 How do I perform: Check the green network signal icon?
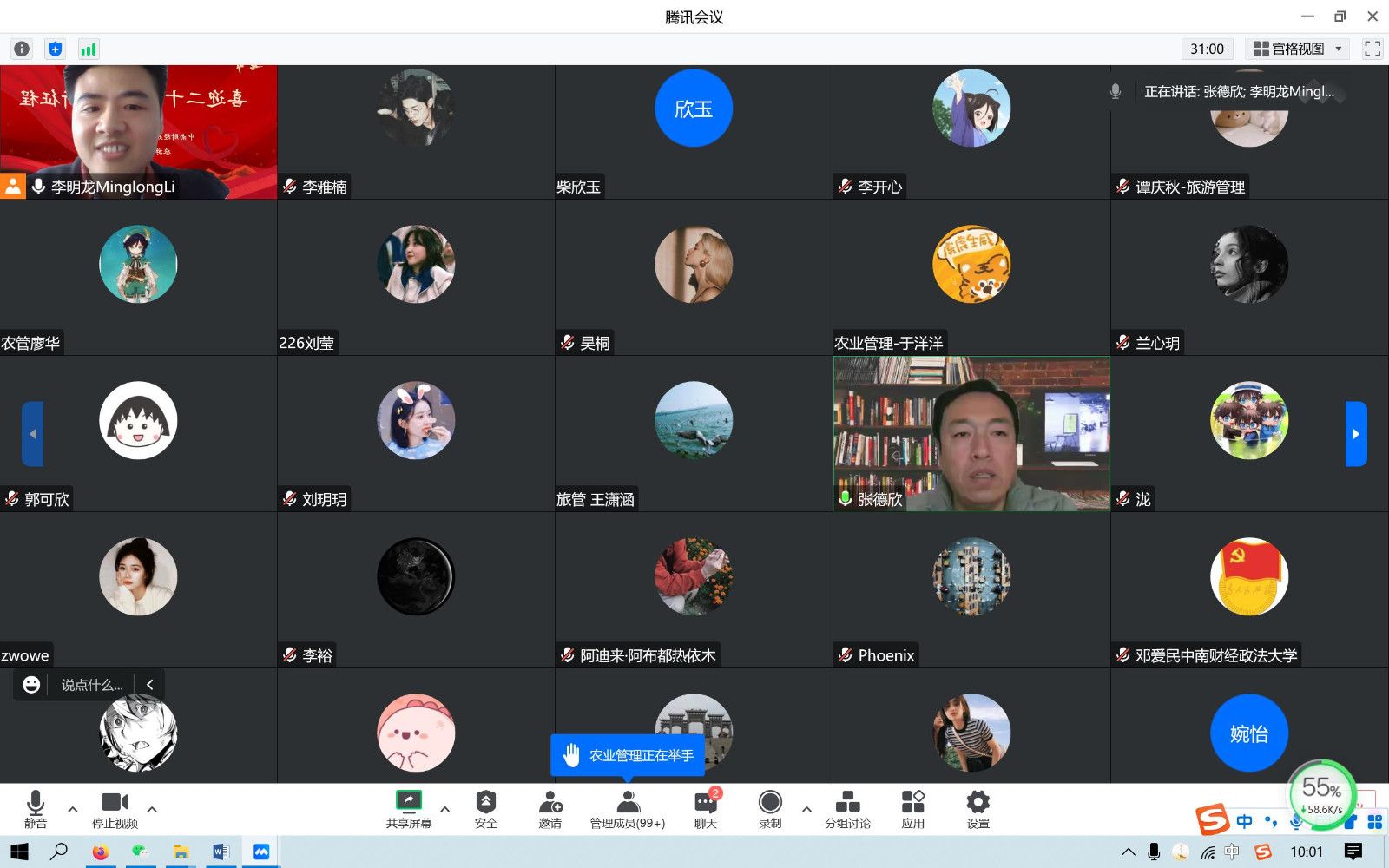coord(88,49)
